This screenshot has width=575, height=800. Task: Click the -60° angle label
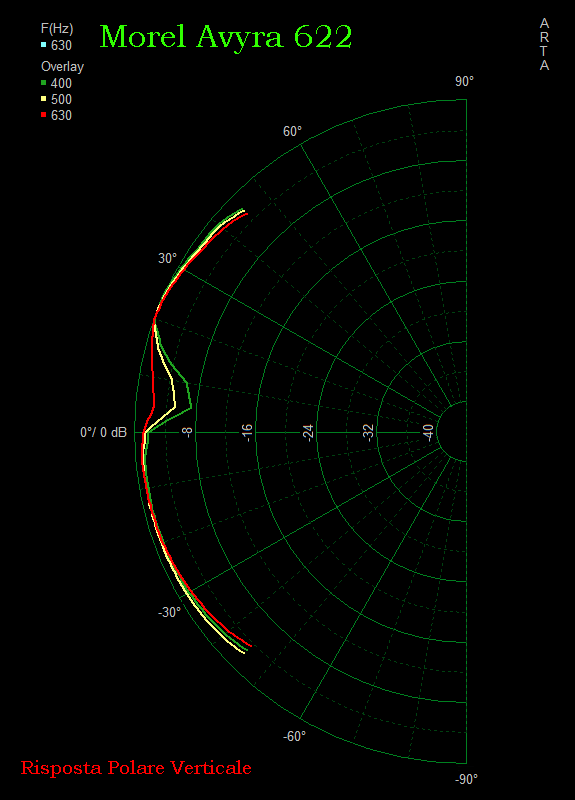click(294, 736)
